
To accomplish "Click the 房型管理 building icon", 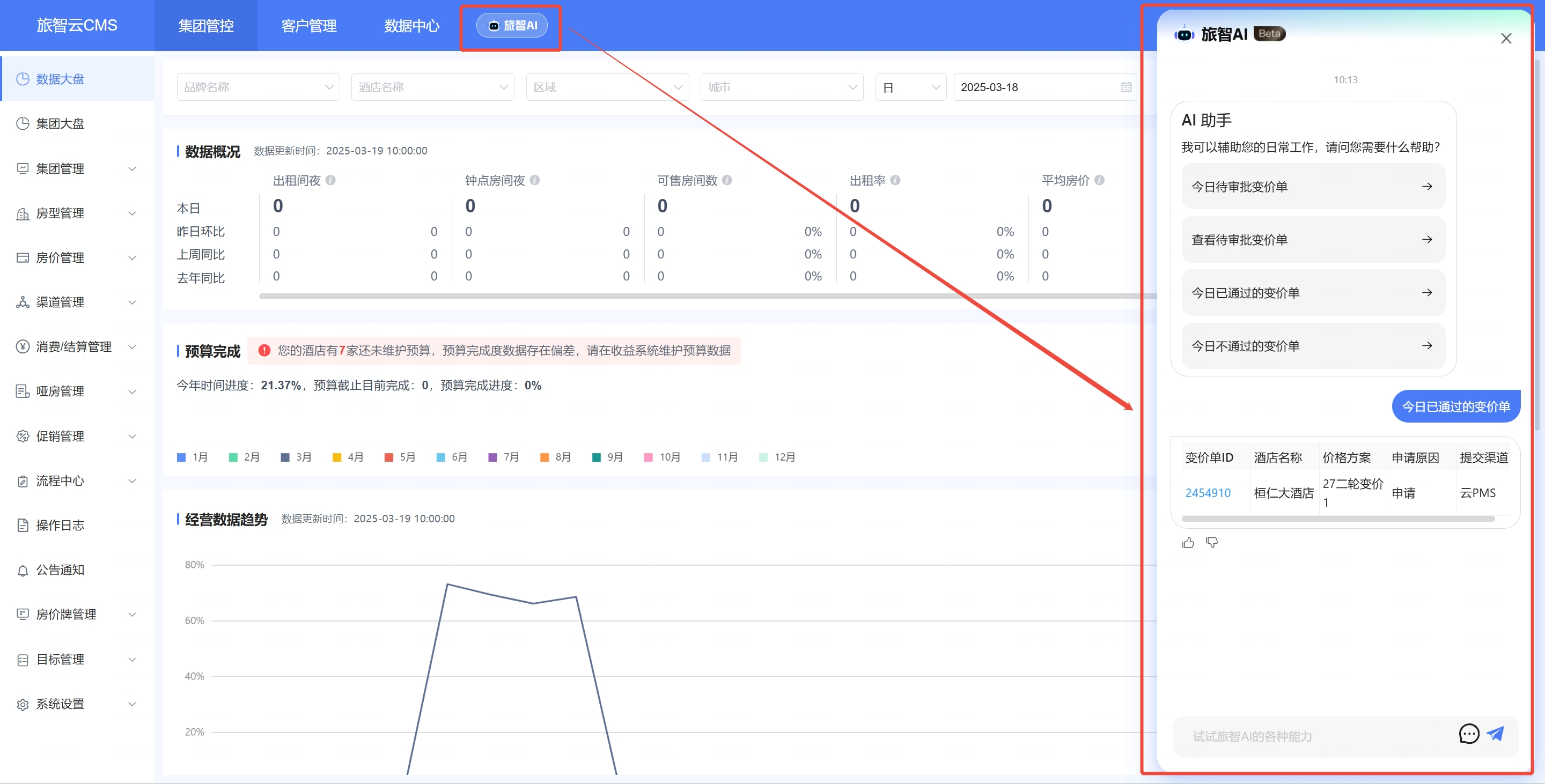I will coord(23,213).
